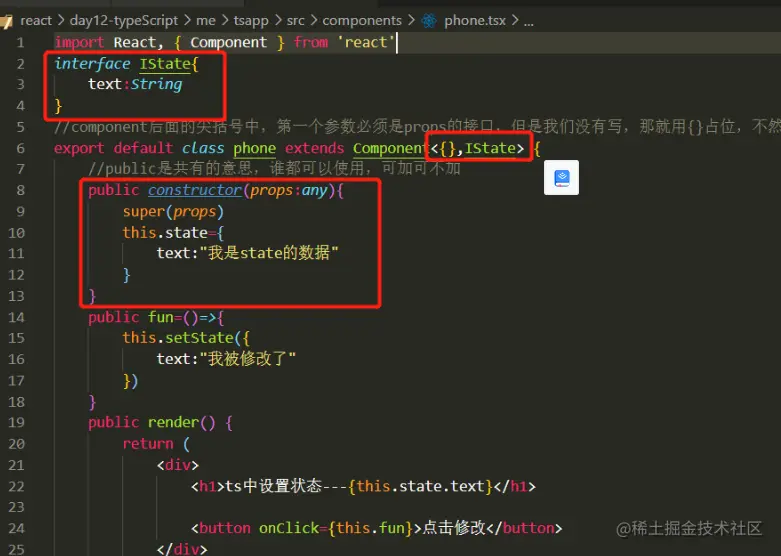
Task: Click the opening <div> tag on line 21
Action: pos(178,465)
